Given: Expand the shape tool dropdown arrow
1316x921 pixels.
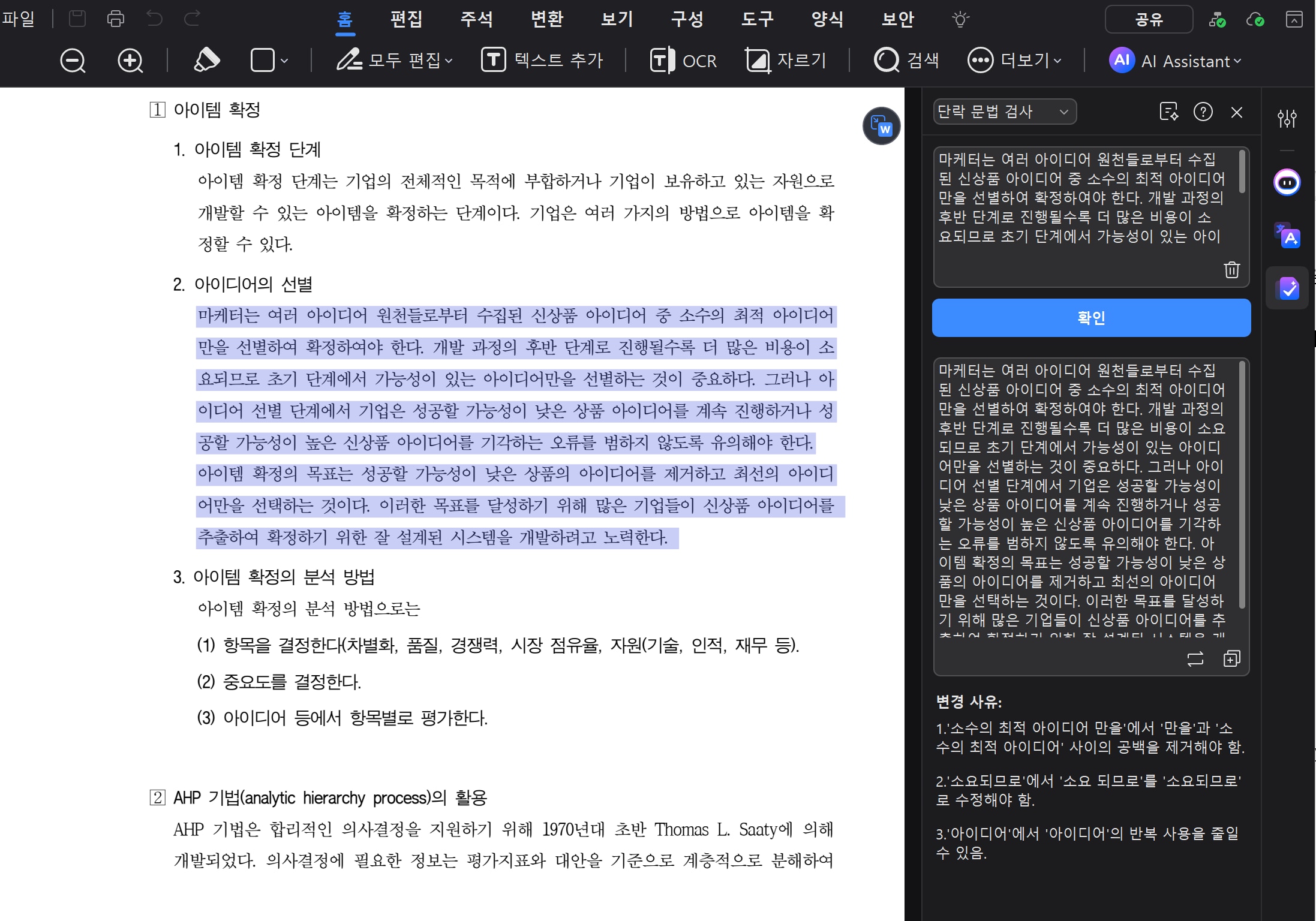Looking at the screenshot, I should (x=284, y=61).
